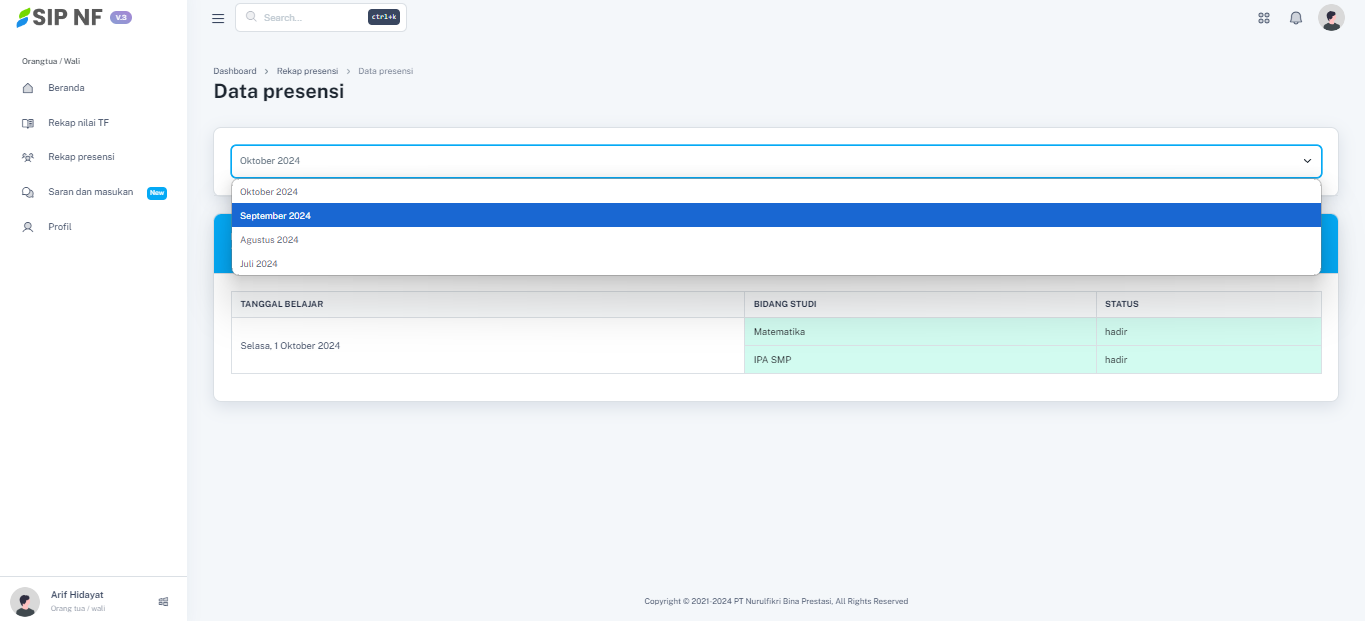Viewport: 1365px width, 621px height.
Task: Click the Saran dan masukan chat icon
Action: (x=28, y=192)
